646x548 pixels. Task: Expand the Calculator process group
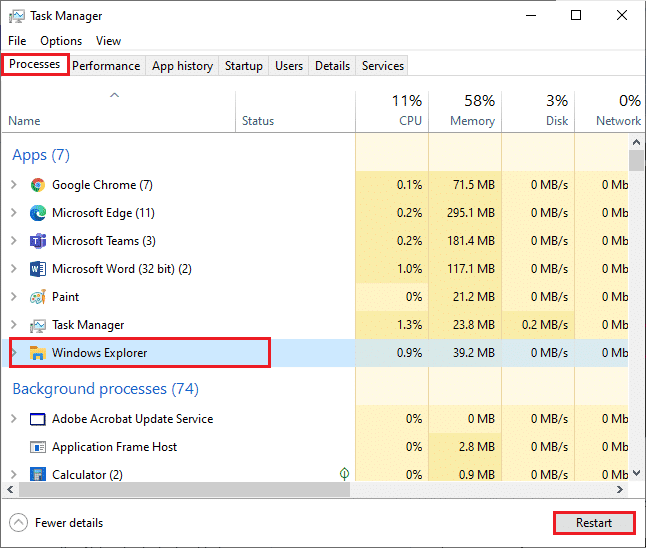tap(14, 475)
